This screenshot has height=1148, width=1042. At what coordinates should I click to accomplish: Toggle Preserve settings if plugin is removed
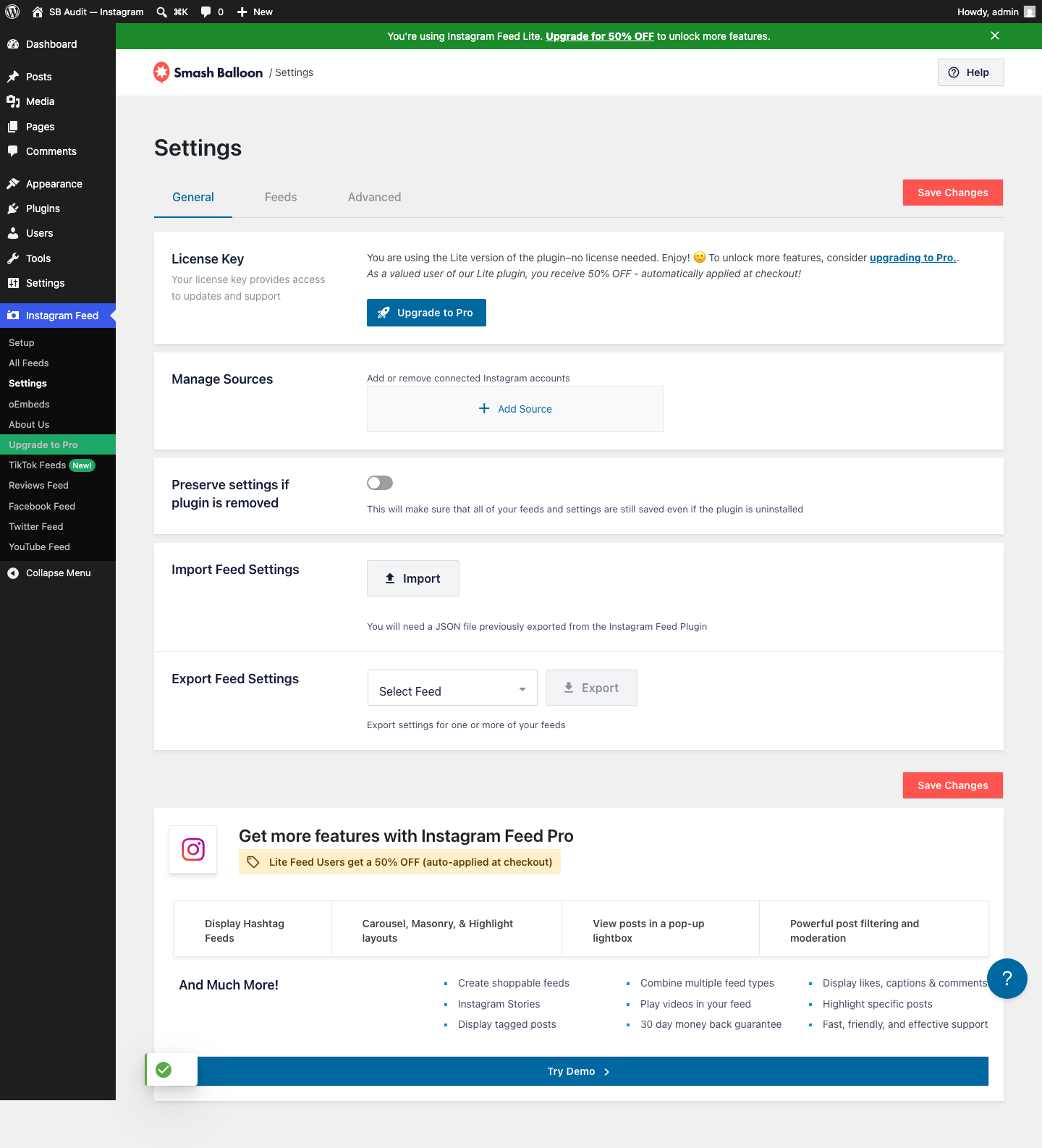(x=380, y=483)
